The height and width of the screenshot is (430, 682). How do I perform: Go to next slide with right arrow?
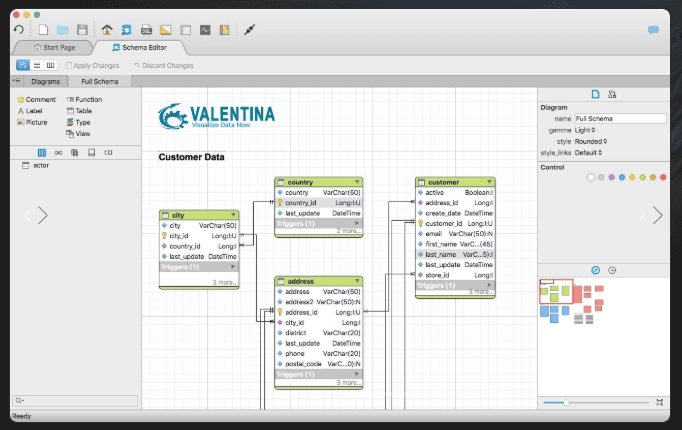(657, 215)
